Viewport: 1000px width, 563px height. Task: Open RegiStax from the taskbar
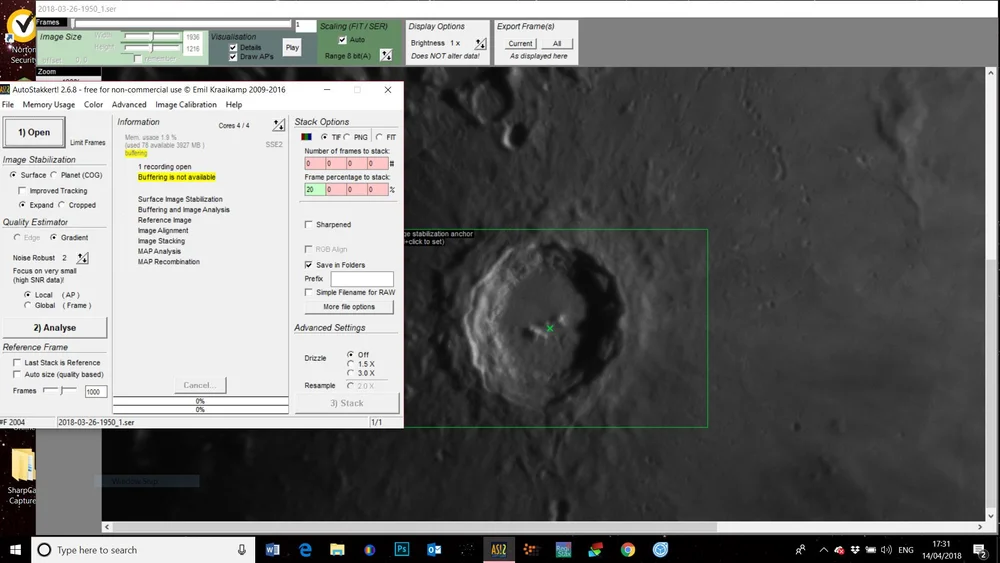pyautogui.click(x=563, y=550)
